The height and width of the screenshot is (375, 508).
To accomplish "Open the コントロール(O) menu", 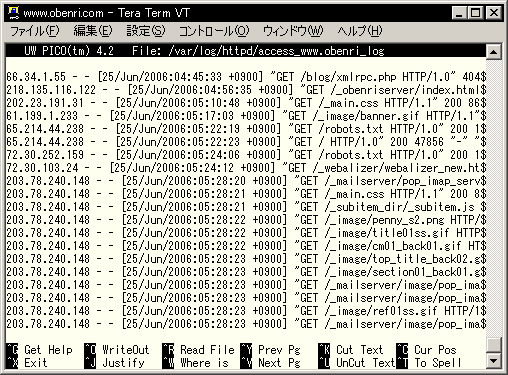I will [x=214, y=31].
